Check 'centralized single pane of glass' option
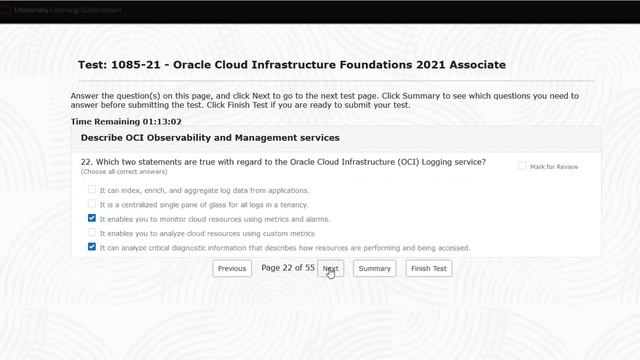640x360 pixels. coord(92,204)
